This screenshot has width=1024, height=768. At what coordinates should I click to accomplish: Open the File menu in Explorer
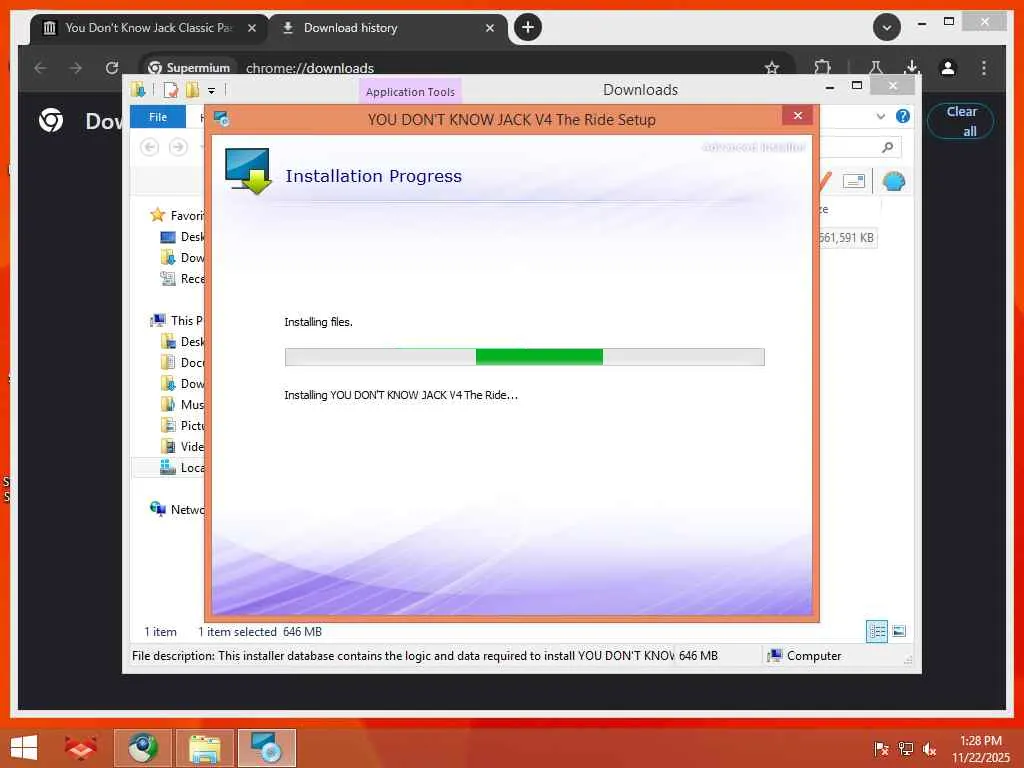158,117
